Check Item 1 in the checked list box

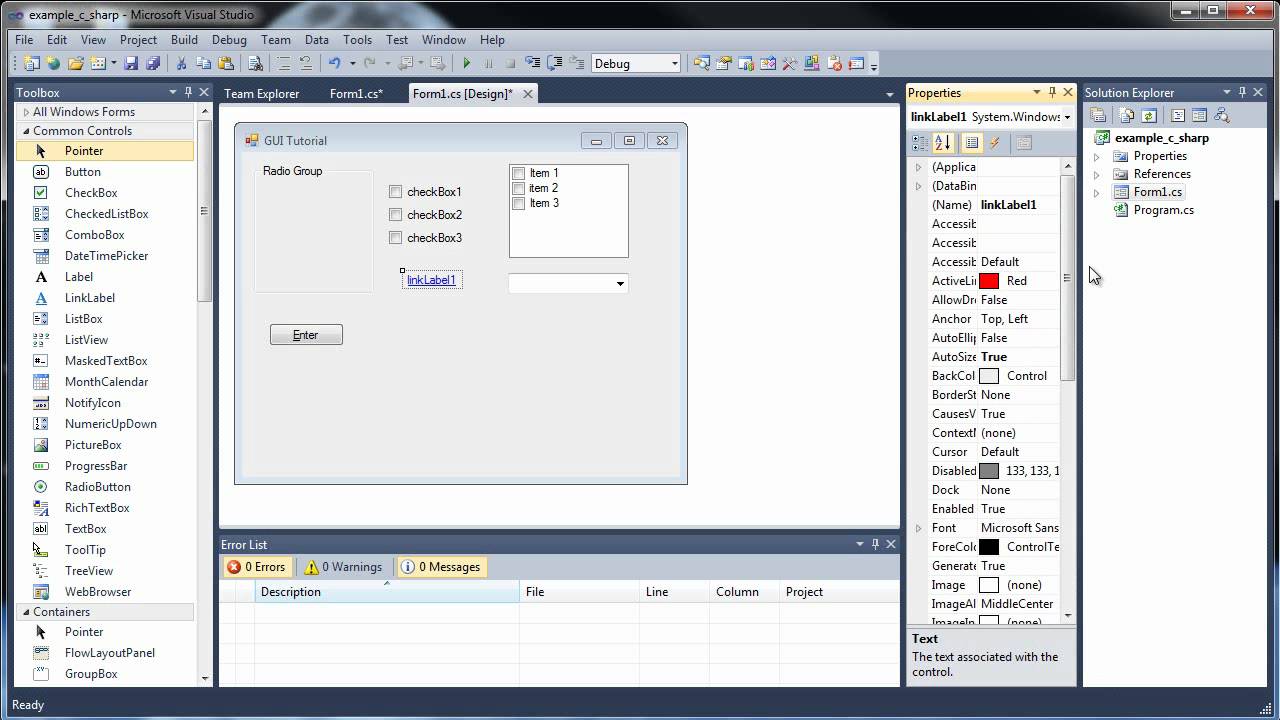click(x=518, y=173)
